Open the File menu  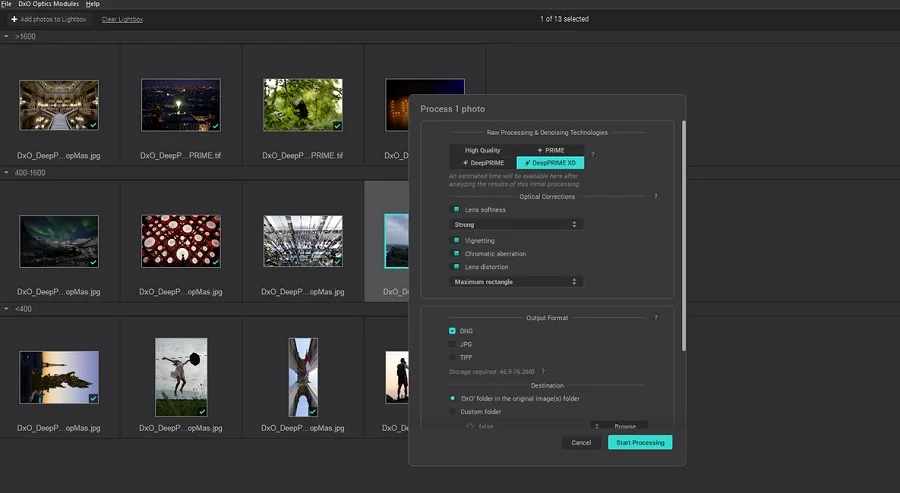point(6,3)
